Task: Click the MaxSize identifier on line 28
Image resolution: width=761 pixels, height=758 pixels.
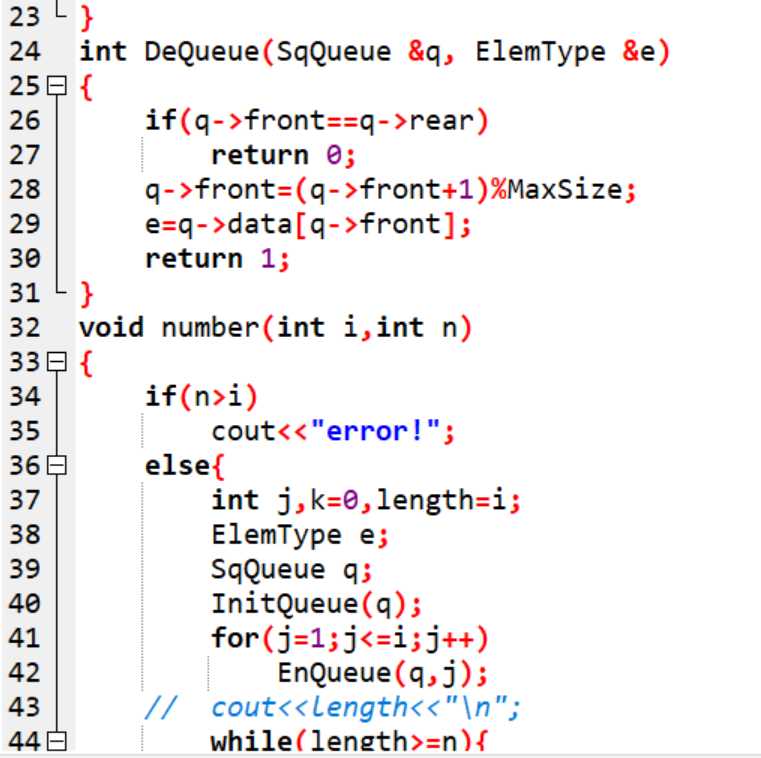Action: (x=565, y=190)
